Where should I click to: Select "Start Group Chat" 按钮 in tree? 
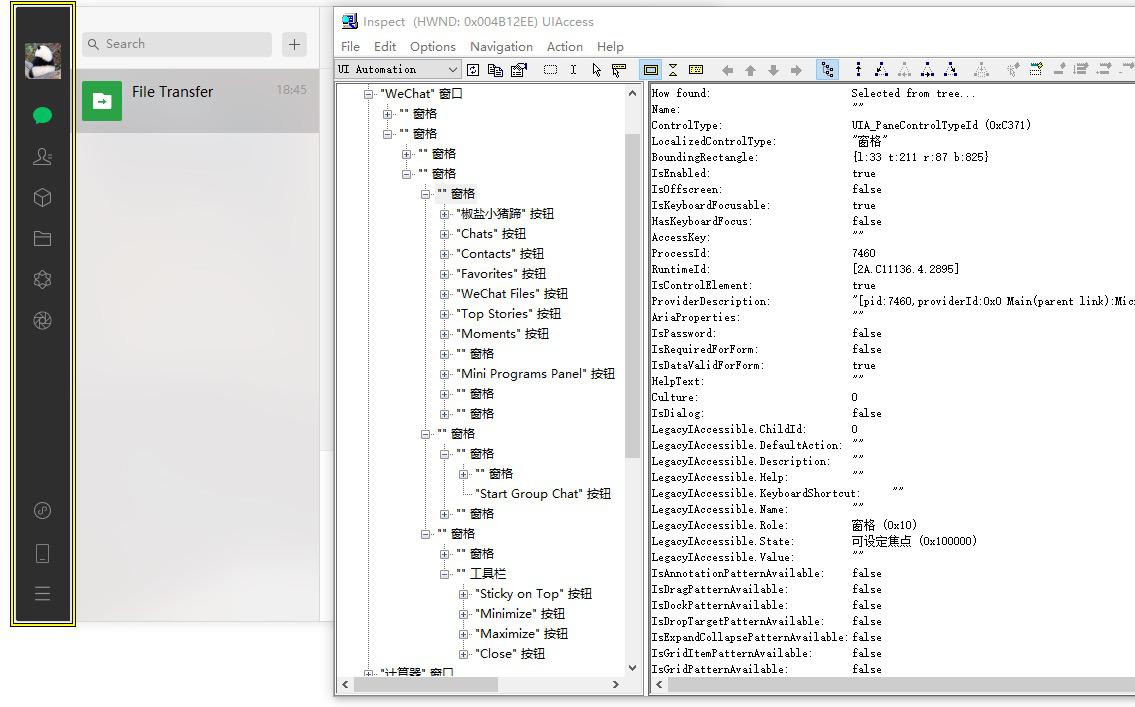tap(542, 494)
